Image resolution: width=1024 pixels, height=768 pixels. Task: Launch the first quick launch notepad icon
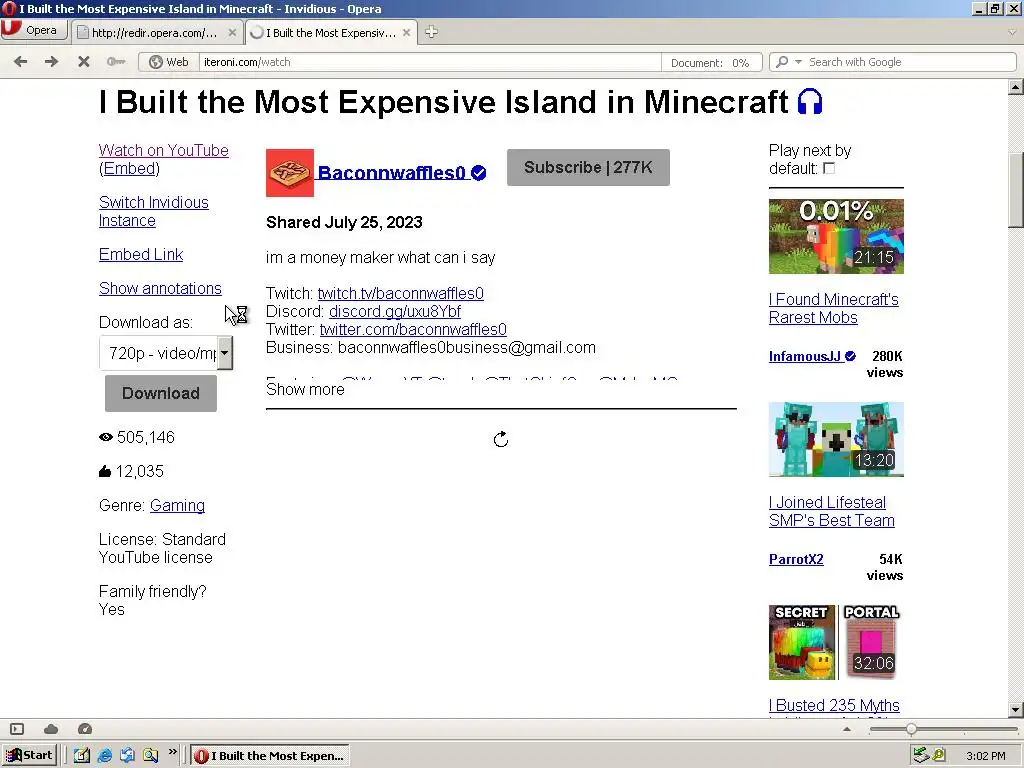coord(82,756)
